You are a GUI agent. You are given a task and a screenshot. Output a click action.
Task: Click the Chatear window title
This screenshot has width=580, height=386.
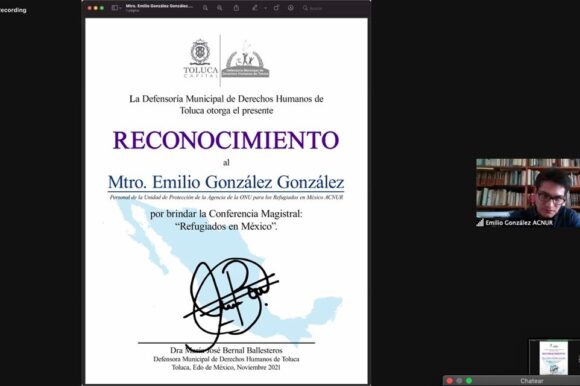coord(532,381)
